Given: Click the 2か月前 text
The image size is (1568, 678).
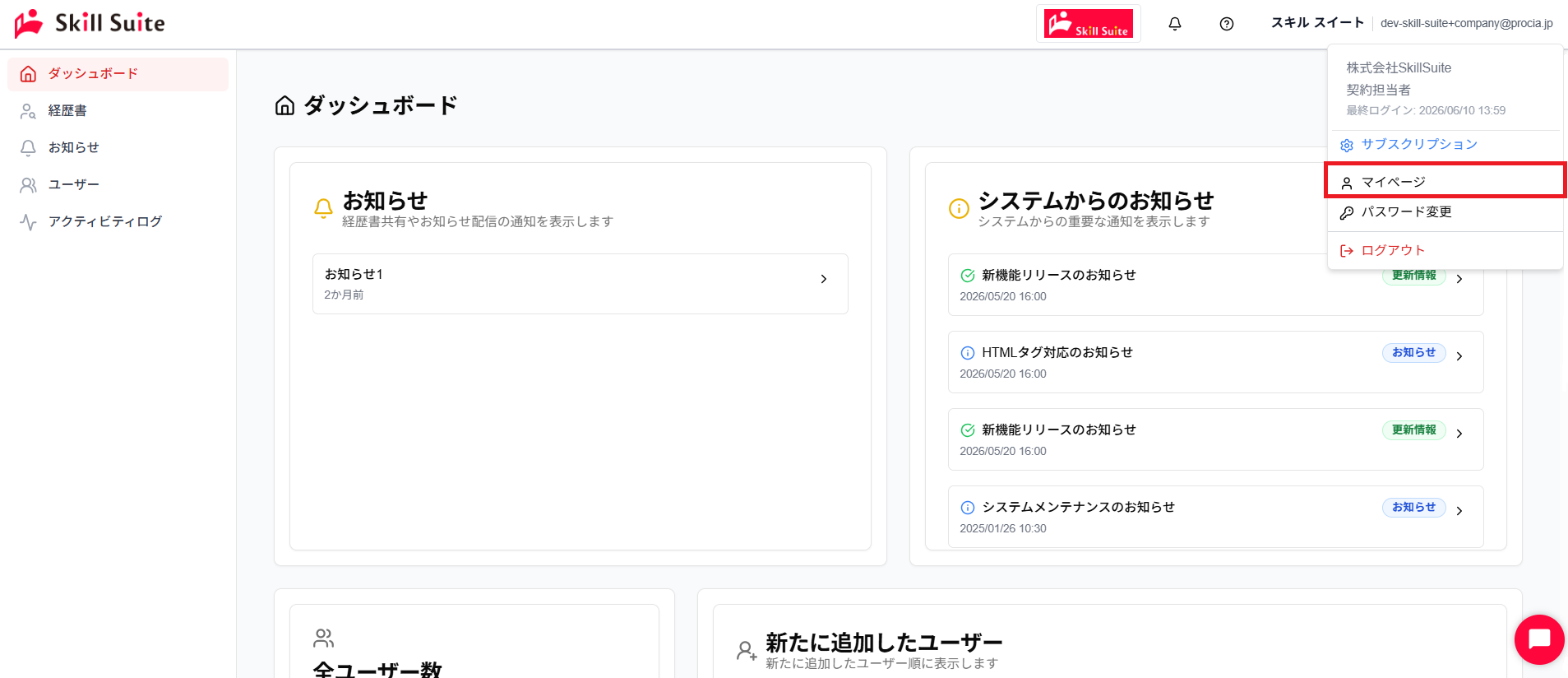Looking at the screenshot, I should click(344, 295).
